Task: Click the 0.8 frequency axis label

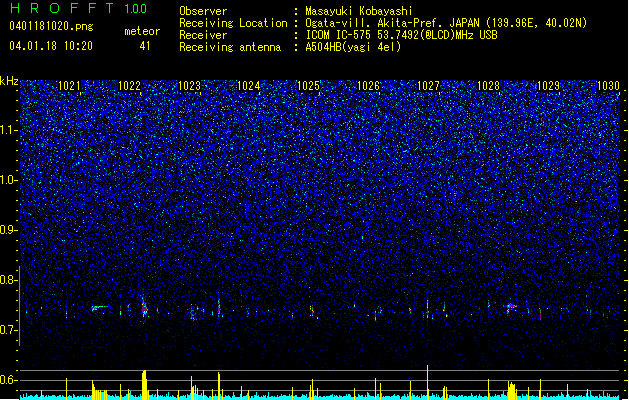Action: pyautogui.click(x=9, y=280)
